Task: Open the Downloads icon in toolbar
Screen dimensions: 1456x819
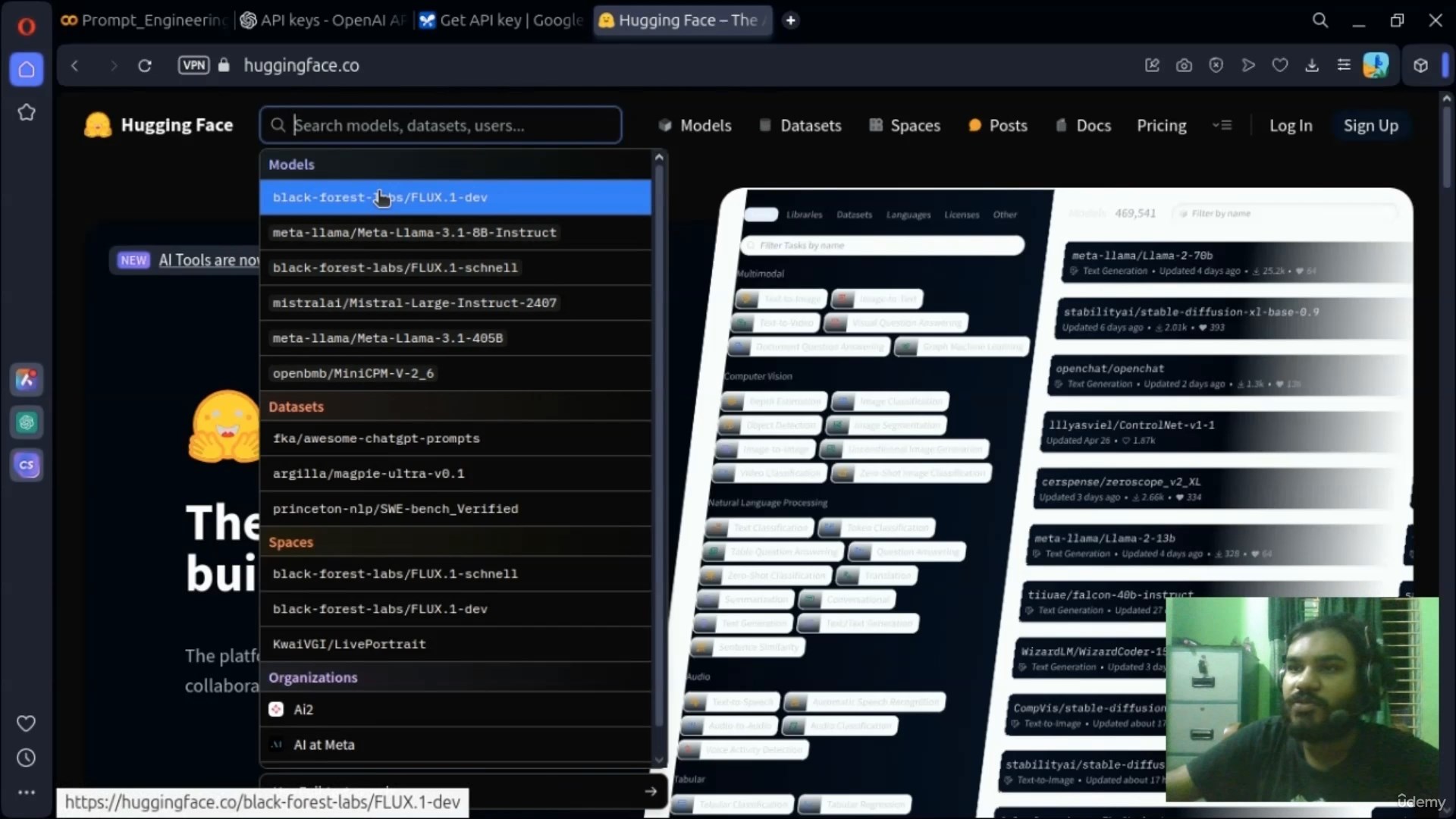Action: coord(1312,65)
